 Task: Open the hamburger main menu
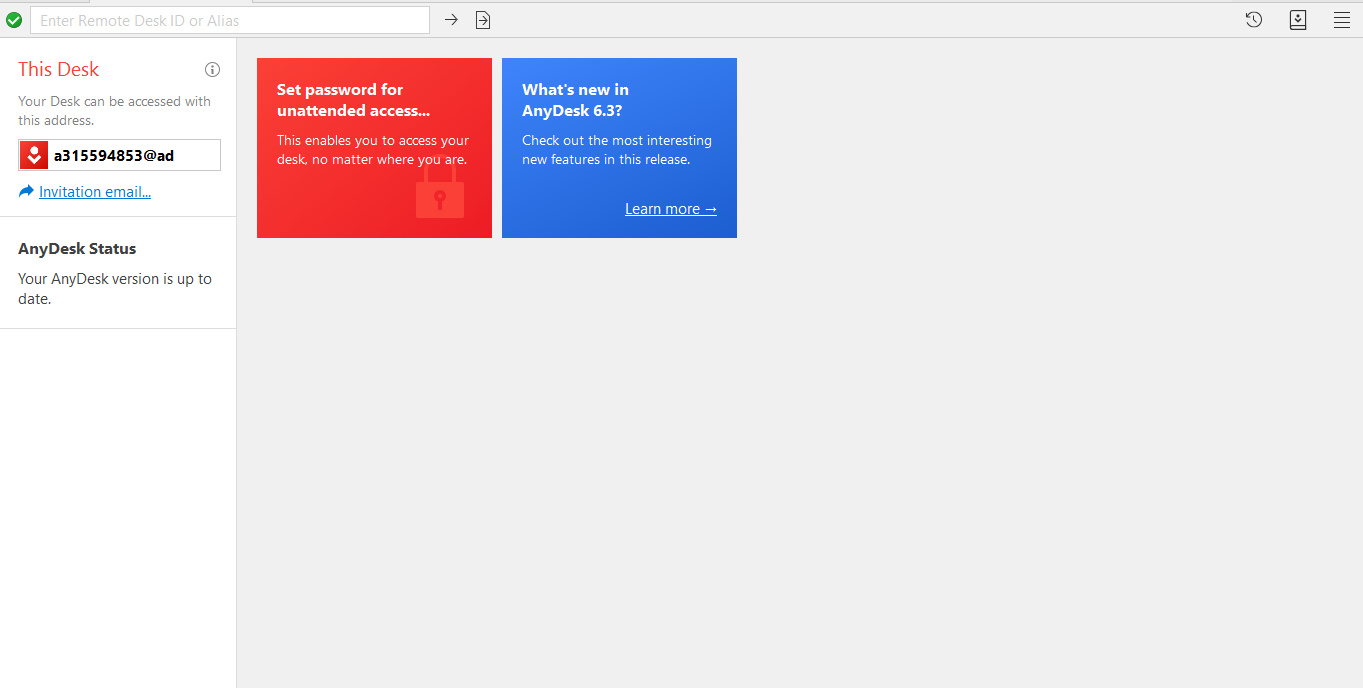(x=1342, y=20)
